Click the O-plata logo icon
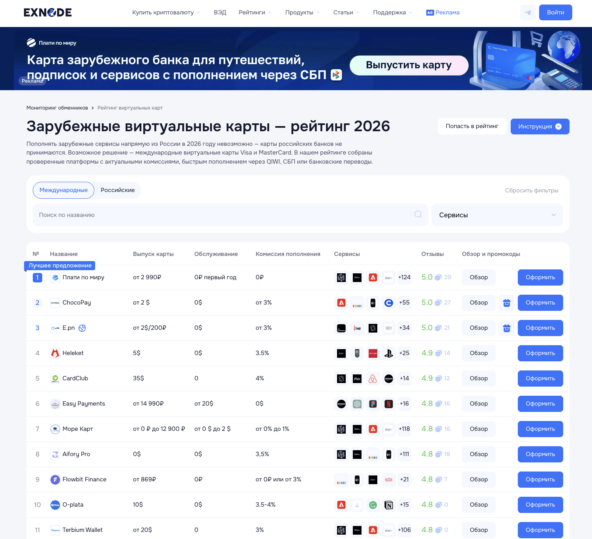 (x=55, y=505)
